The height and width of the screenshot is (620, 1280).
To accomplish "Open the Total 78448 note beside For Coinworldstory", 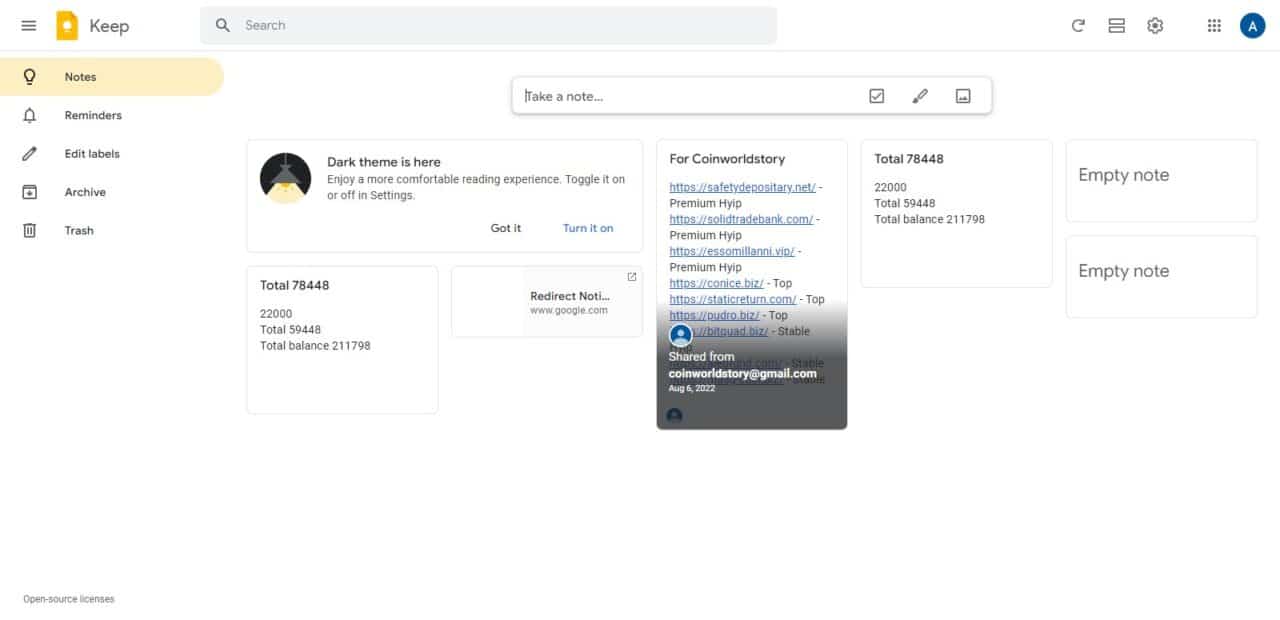I will pyautogui.click(x=957, y=214).
